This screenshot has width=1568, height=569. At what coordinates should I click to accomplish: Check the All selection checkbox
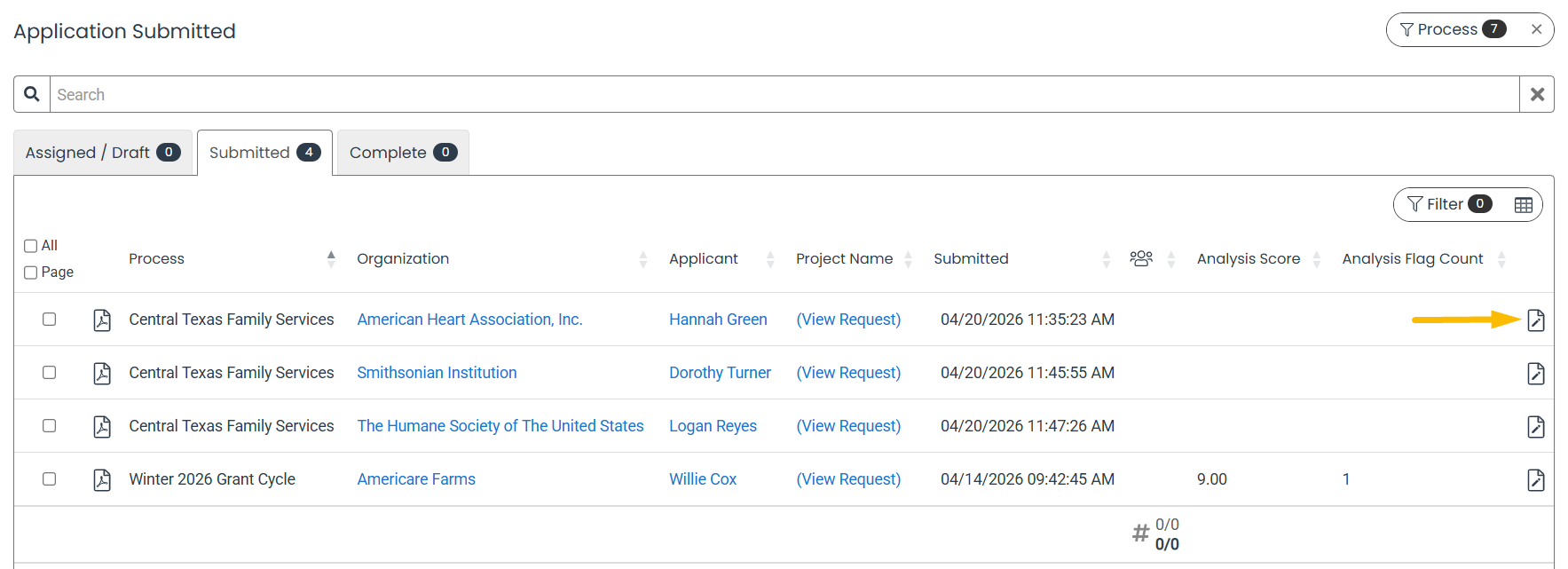click(x=31, y=246)
